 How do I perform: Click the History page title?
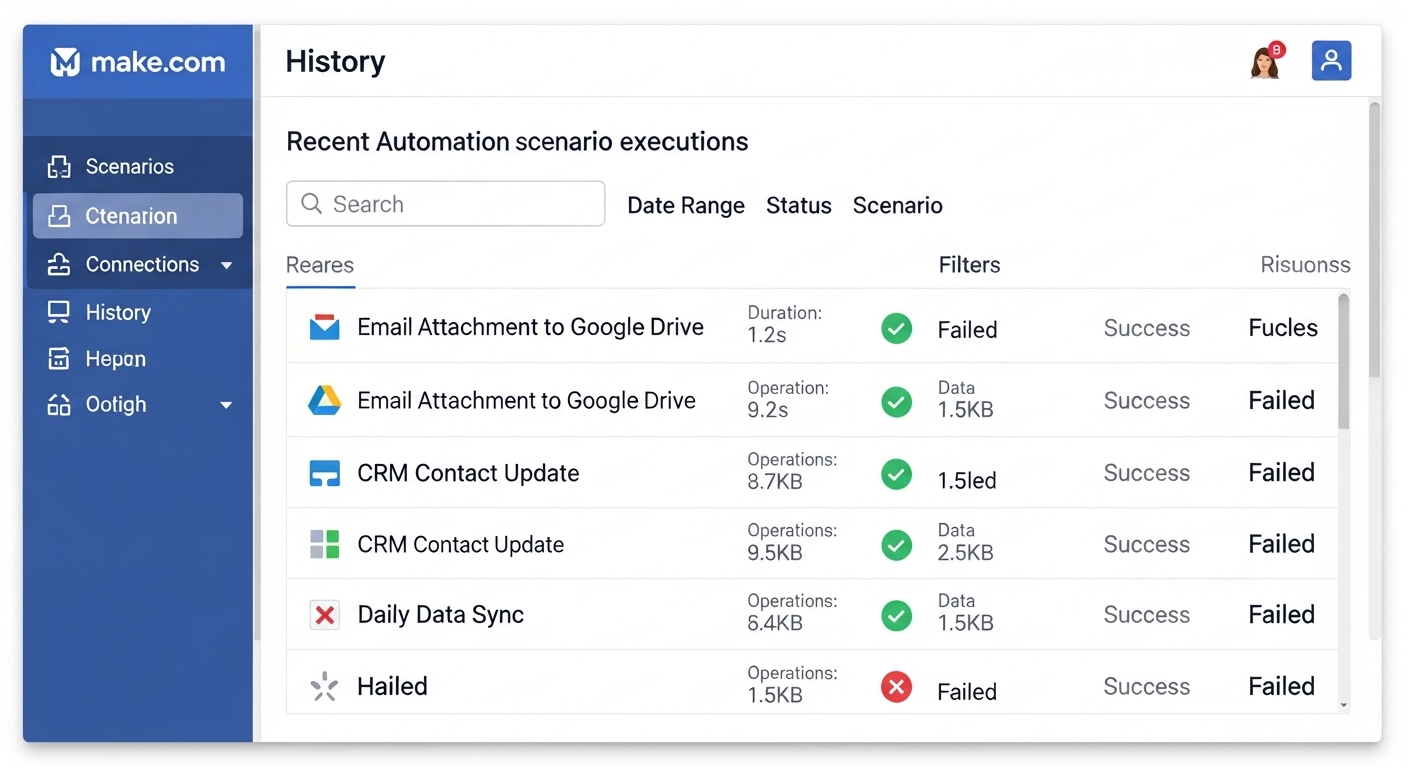click(335, 61)
